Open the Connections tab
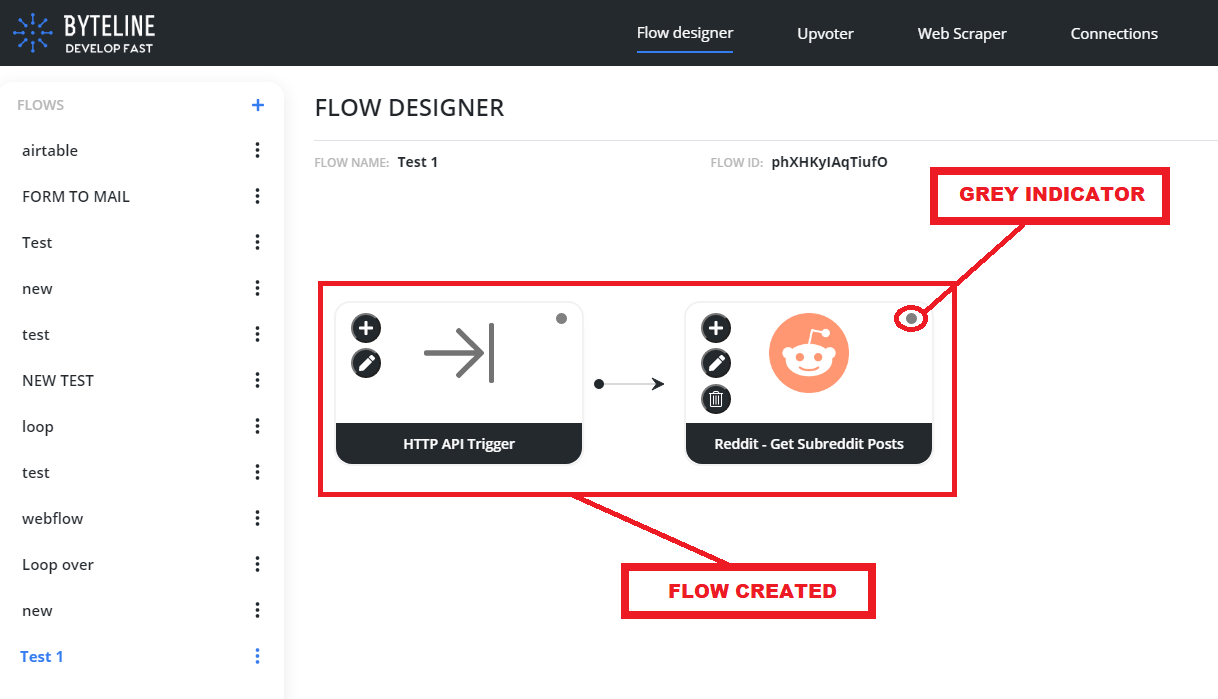 point(1114,33)
